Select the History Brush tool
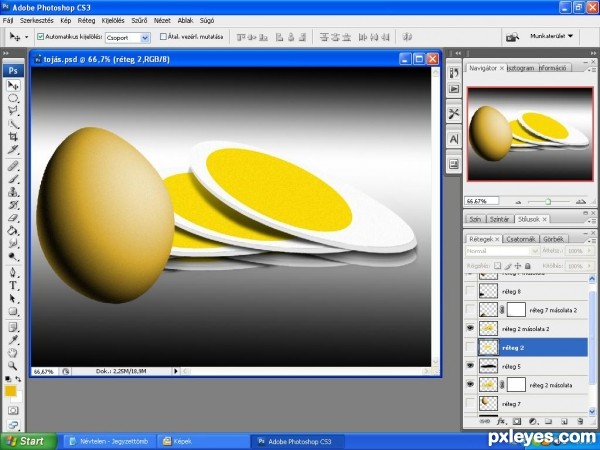 [x=13, y=205]
